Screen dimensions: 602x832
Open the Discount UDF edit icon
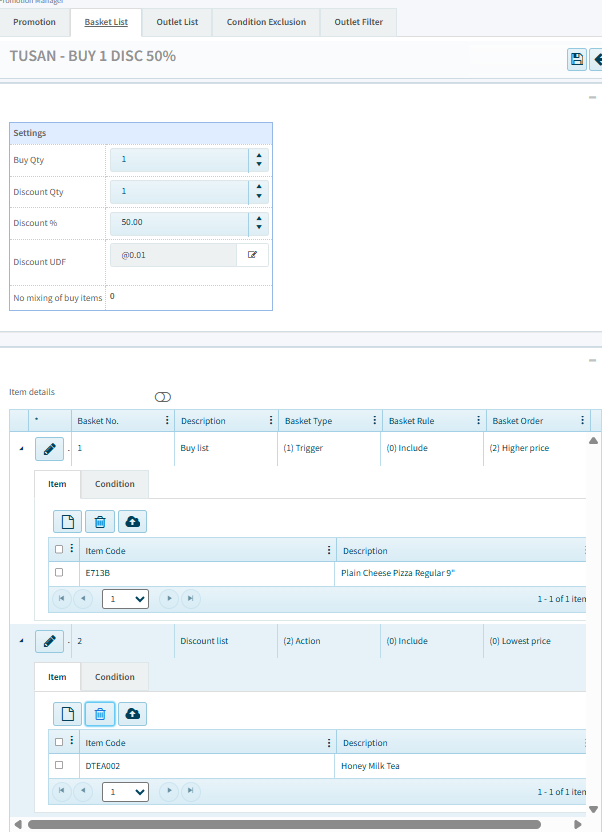pos(252,255)
